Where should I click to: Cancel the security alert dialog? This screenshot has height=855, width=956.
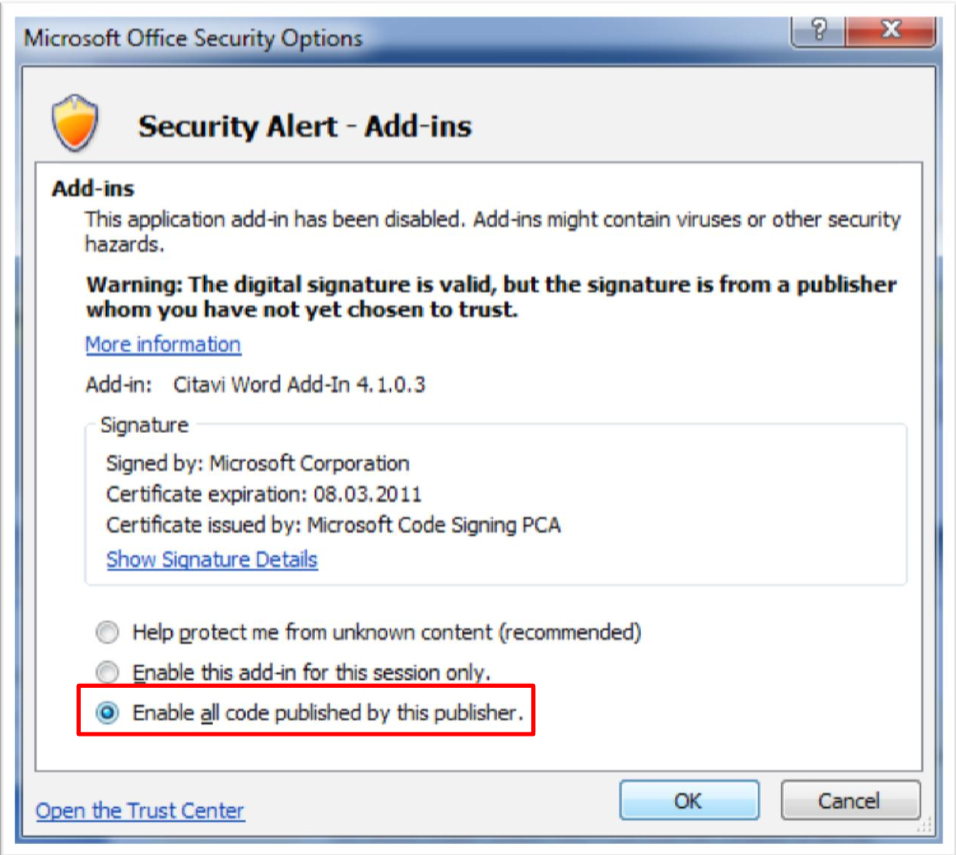coord(849,801)
